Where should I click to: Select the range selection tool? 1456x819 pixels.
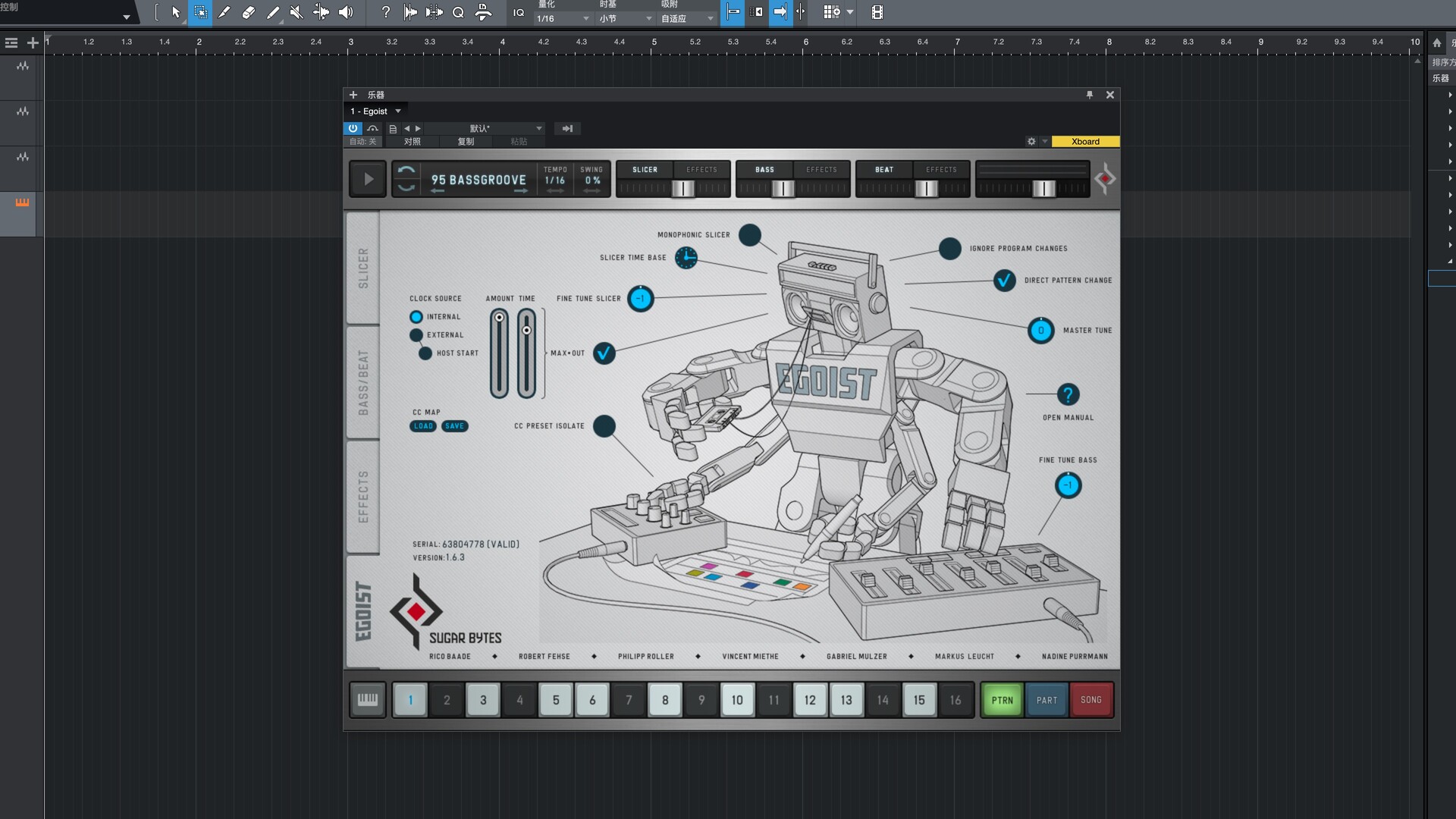[200, 12]
